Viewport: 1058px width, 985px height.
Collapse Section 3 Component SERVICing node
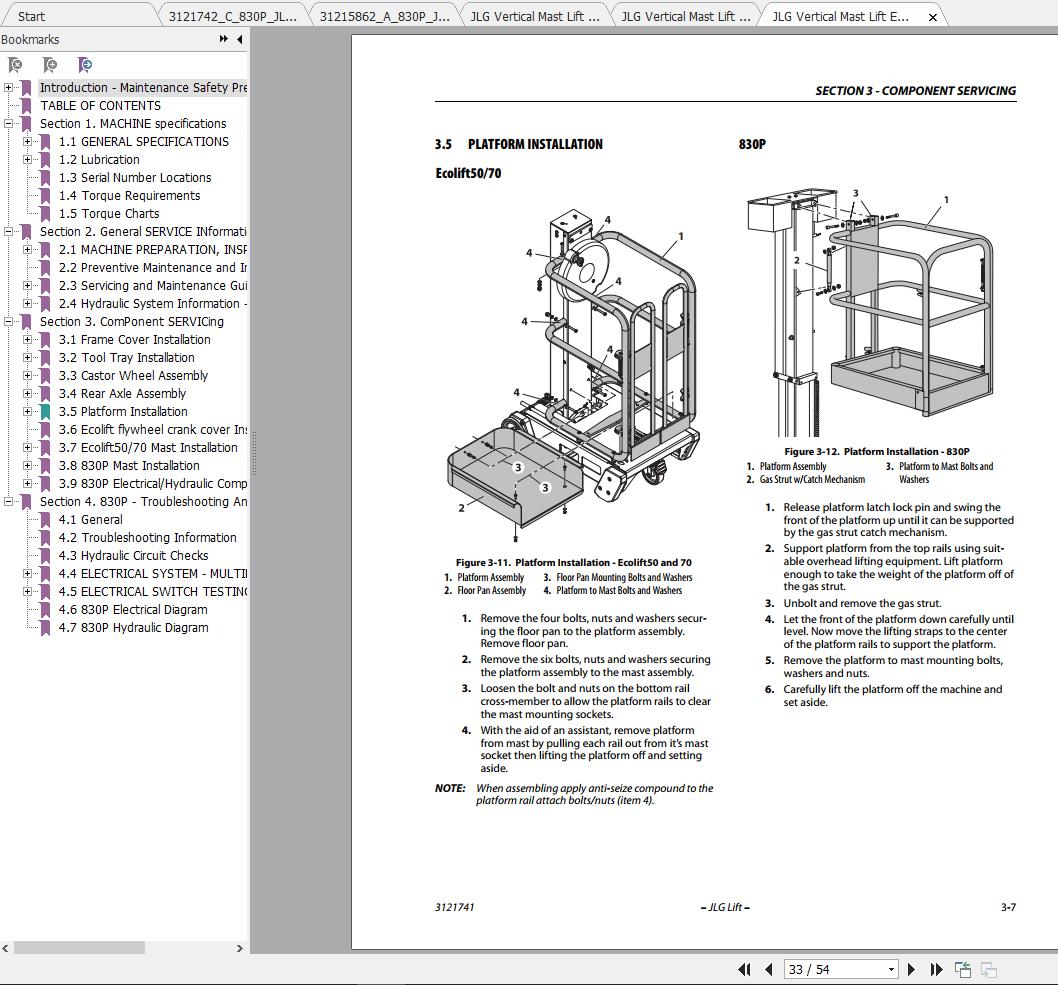point(8,322)
